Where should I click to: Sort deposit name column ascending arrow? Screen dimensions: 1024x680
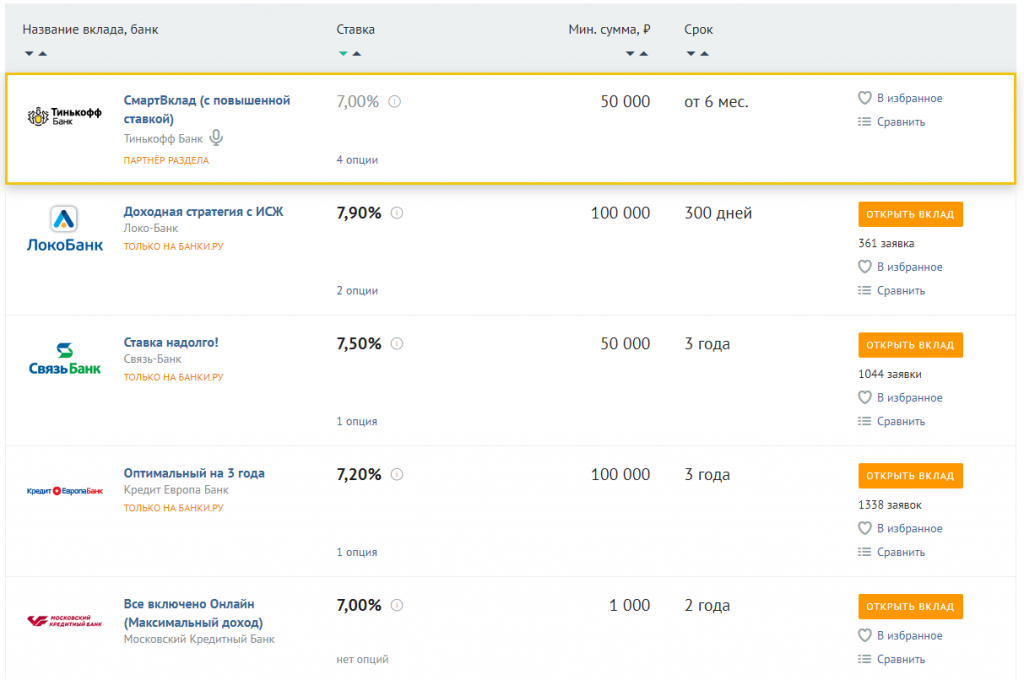pos(42,54)
